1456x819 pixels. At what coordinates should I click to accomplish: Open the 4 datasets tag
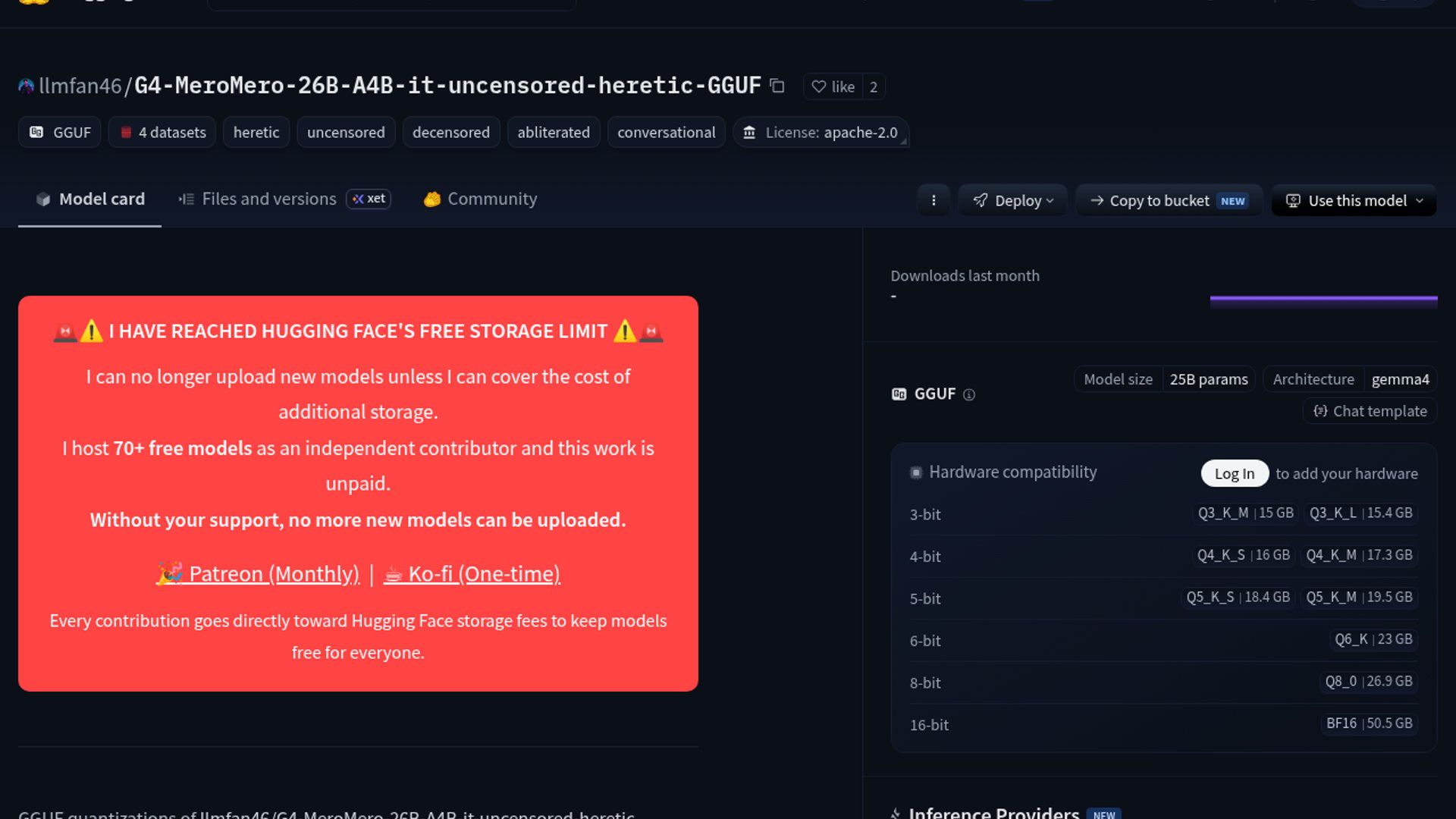(162, 132)
